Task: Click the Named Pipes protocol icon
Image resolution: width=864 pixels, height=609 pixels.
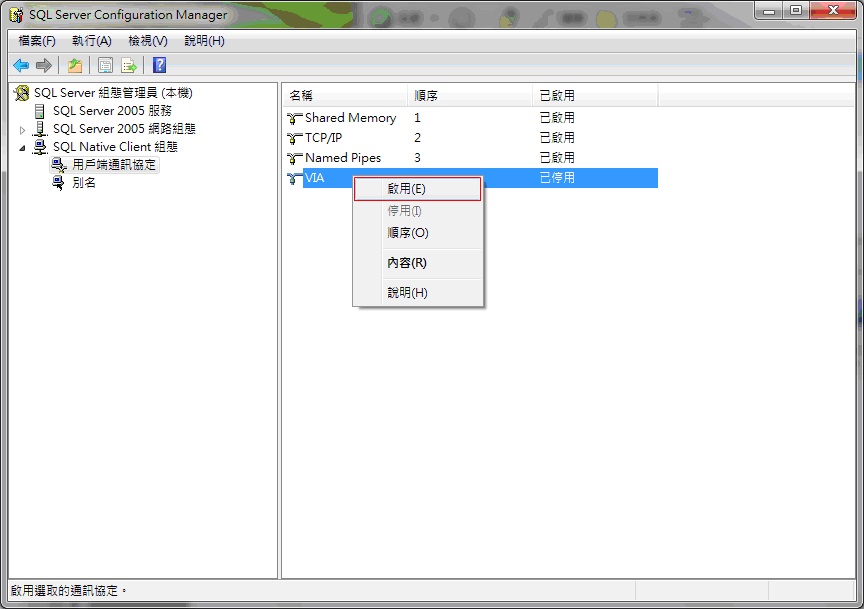Action: tap(295, 158)
